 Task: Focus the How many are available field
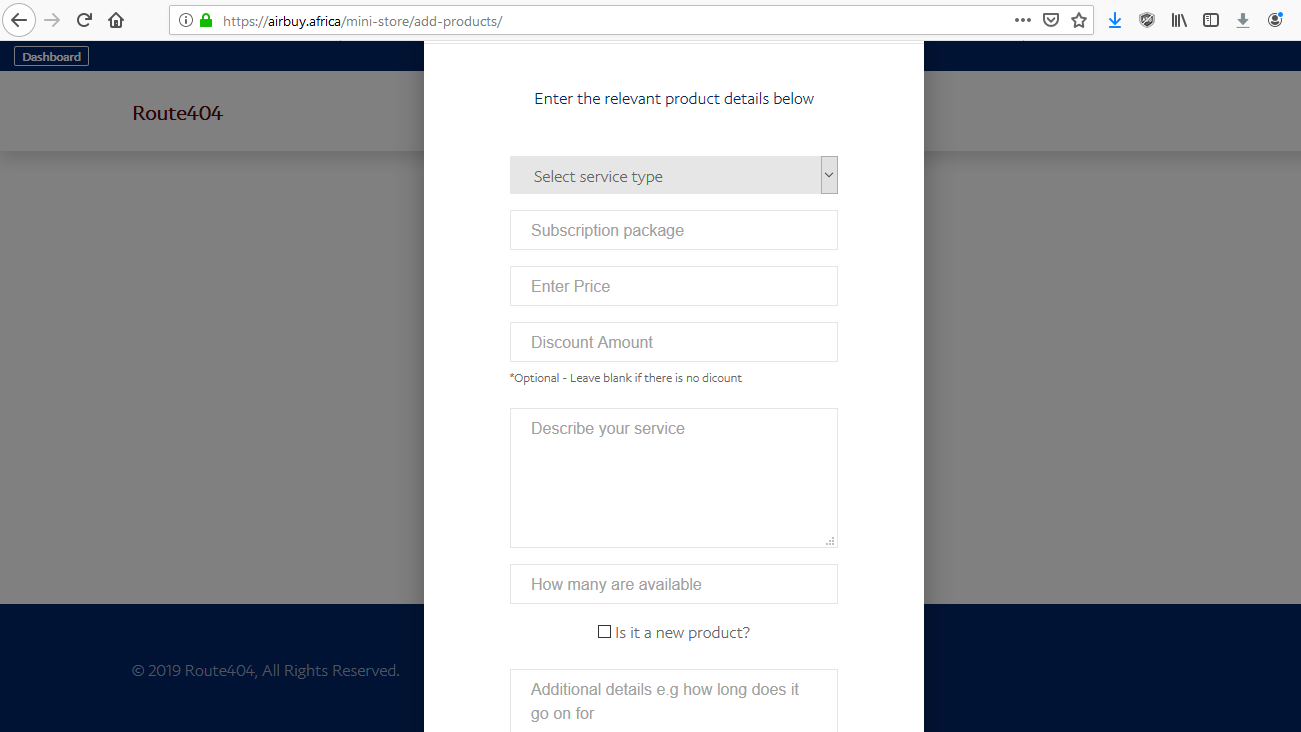673,584
